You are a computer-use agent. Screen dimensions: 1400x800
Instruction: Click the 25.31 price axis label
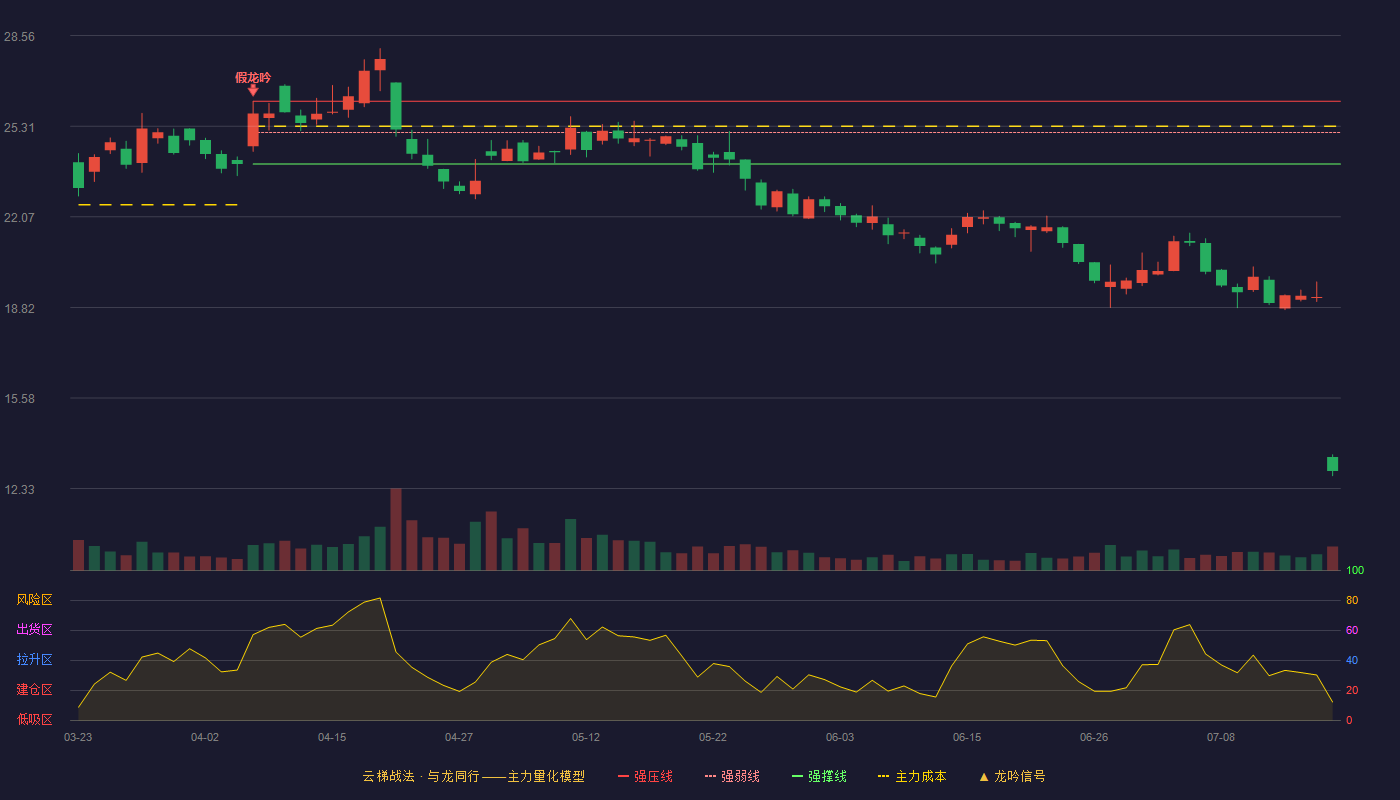point(19,127)
